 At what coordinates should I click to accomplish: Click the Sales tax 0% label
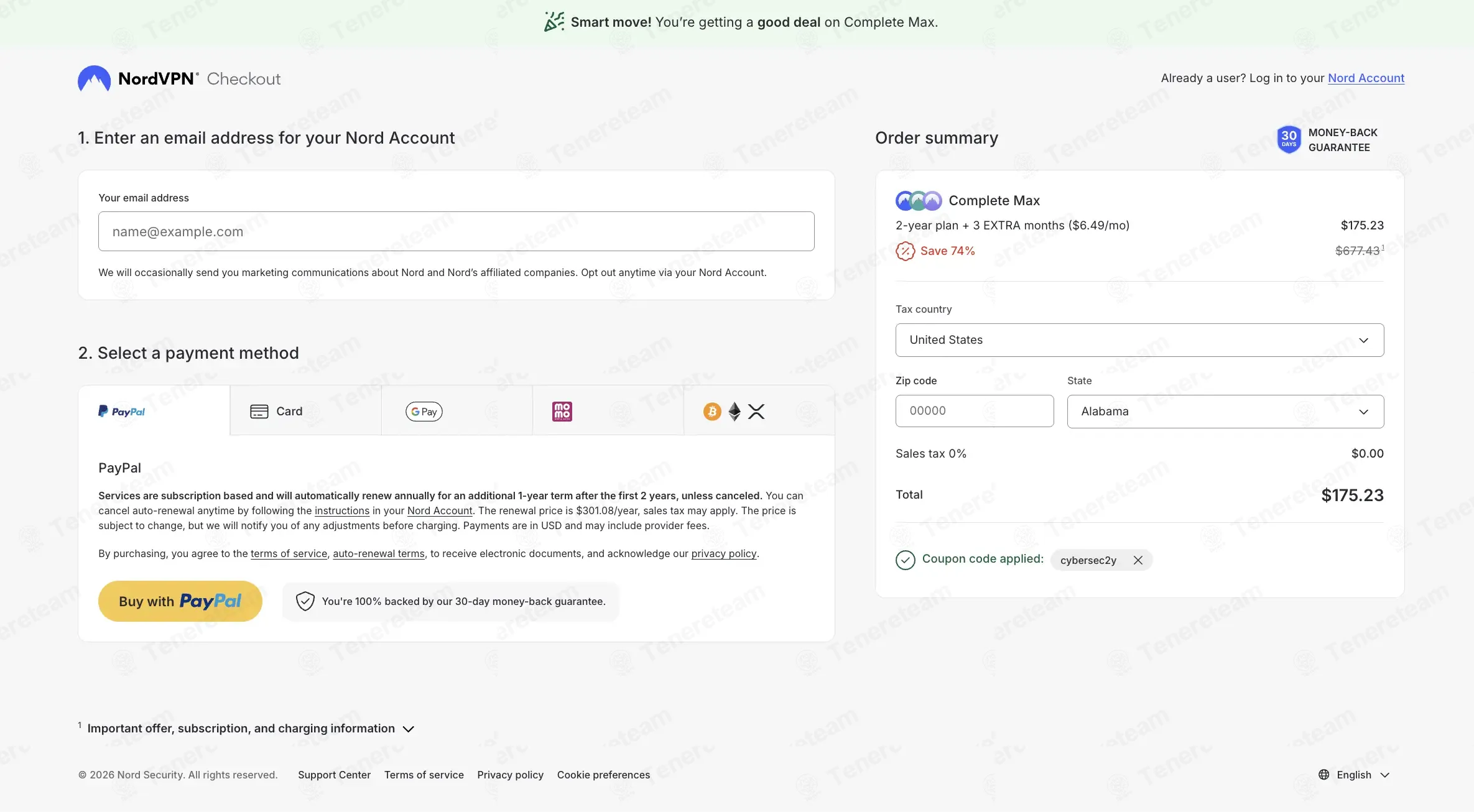coord(931,454)
